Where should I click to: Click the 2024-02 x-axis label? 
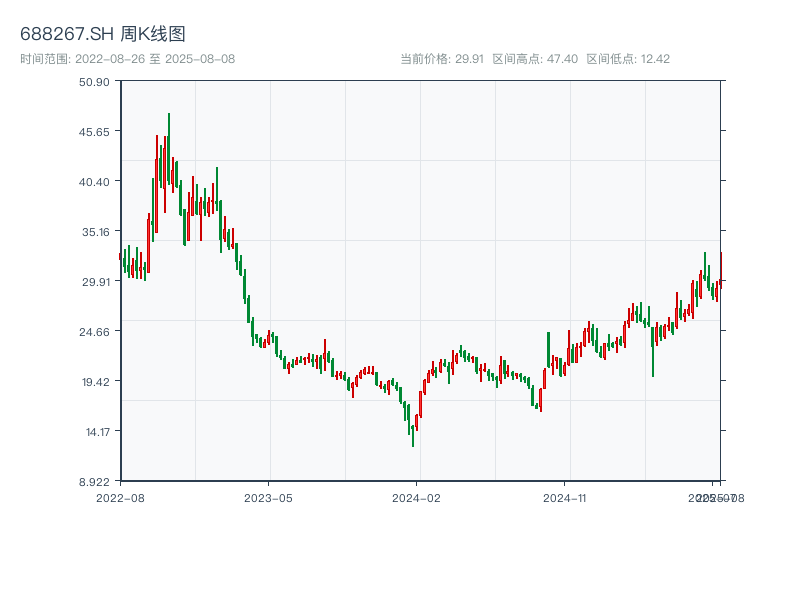(x=416, y=498)
